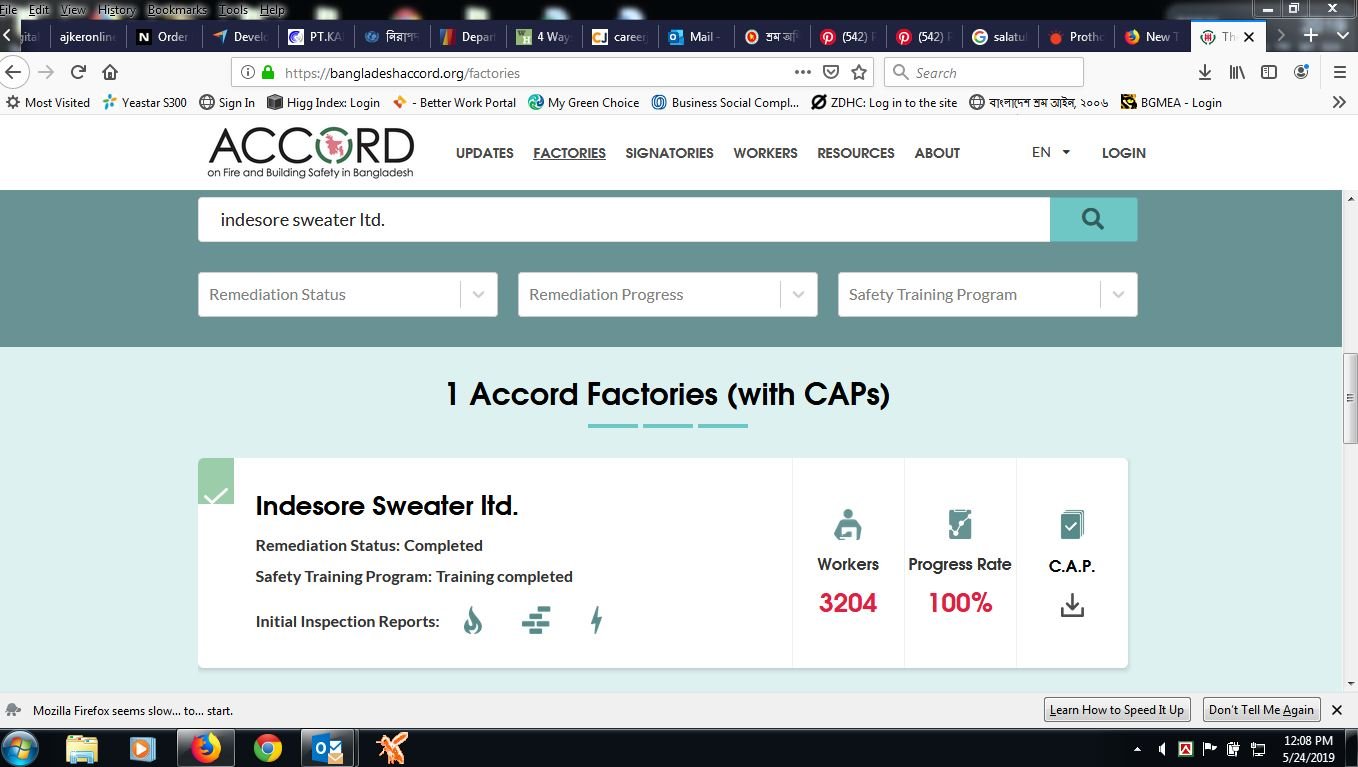Open page actions three-dot menu
1358x767 pixels.
tap(803, 72)
